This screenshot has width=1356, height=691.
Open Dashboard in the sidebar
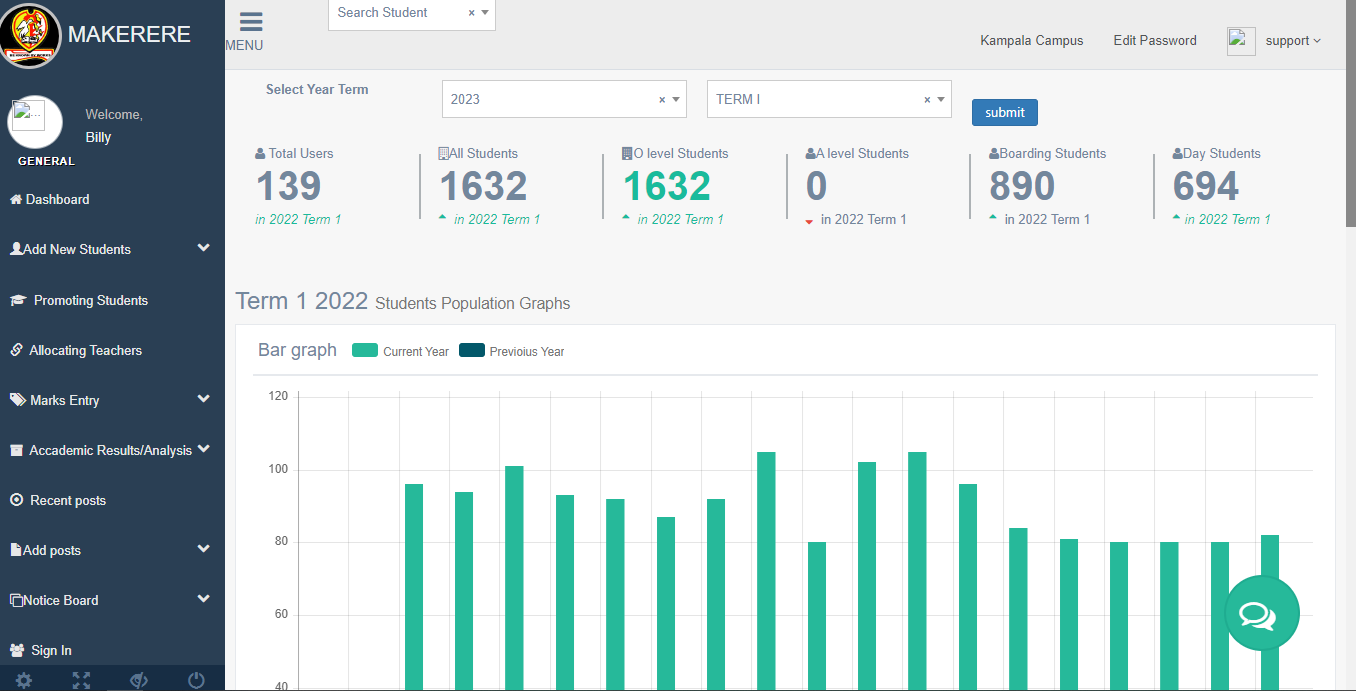[57, 200]
